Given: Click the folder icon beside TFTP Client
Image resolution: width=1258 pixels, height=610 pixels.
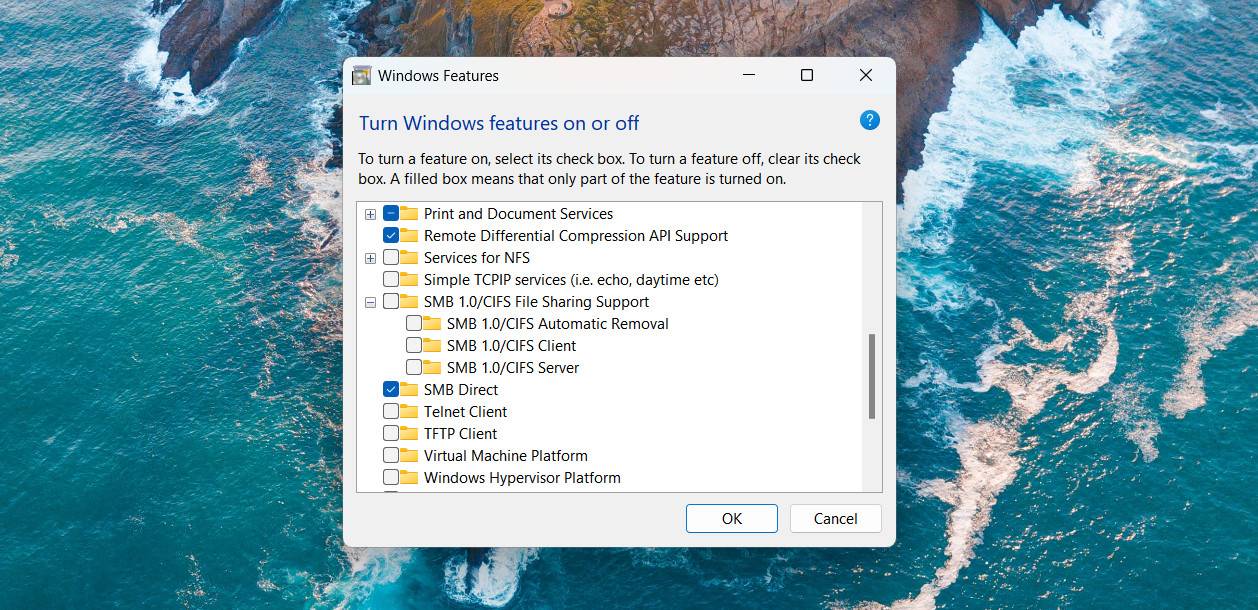Looking at the screenshot, I should (409, 433).
